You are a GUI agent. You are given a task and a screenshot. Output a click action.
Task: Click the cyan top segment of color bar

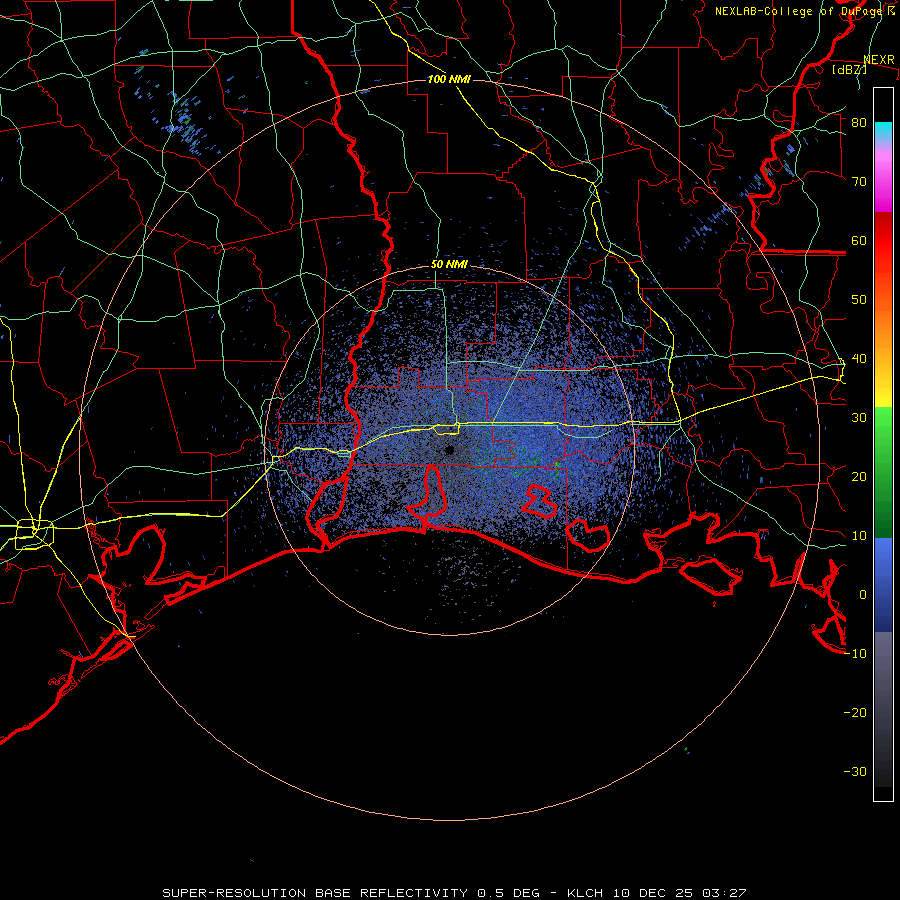click(x=883, y=130)
